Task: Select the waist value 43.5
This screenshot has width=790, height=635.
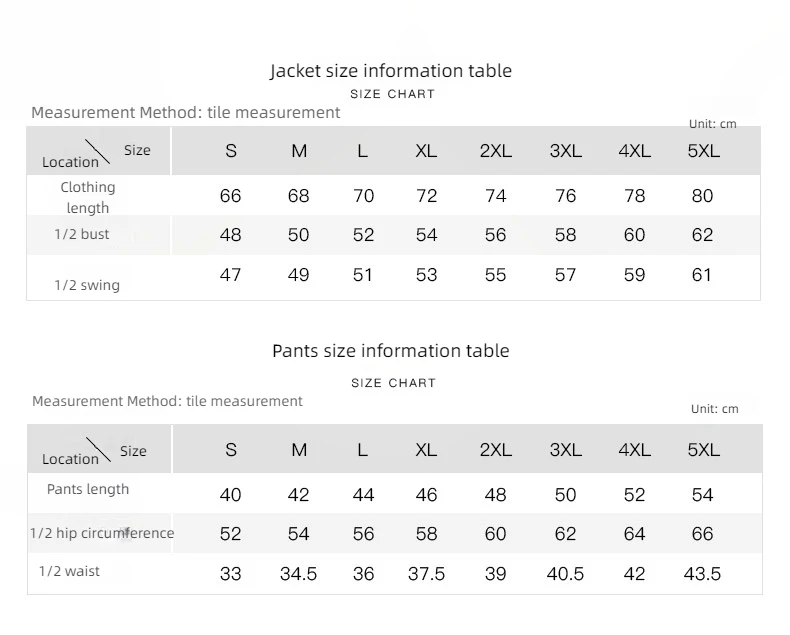Action: tap(702, 574)
